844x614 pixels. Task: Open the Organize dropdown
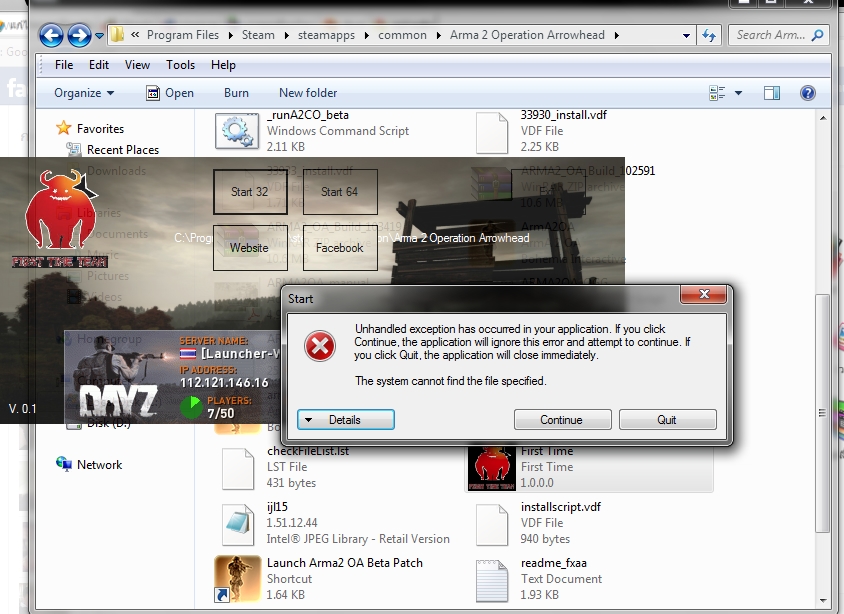tap(84, 93)
